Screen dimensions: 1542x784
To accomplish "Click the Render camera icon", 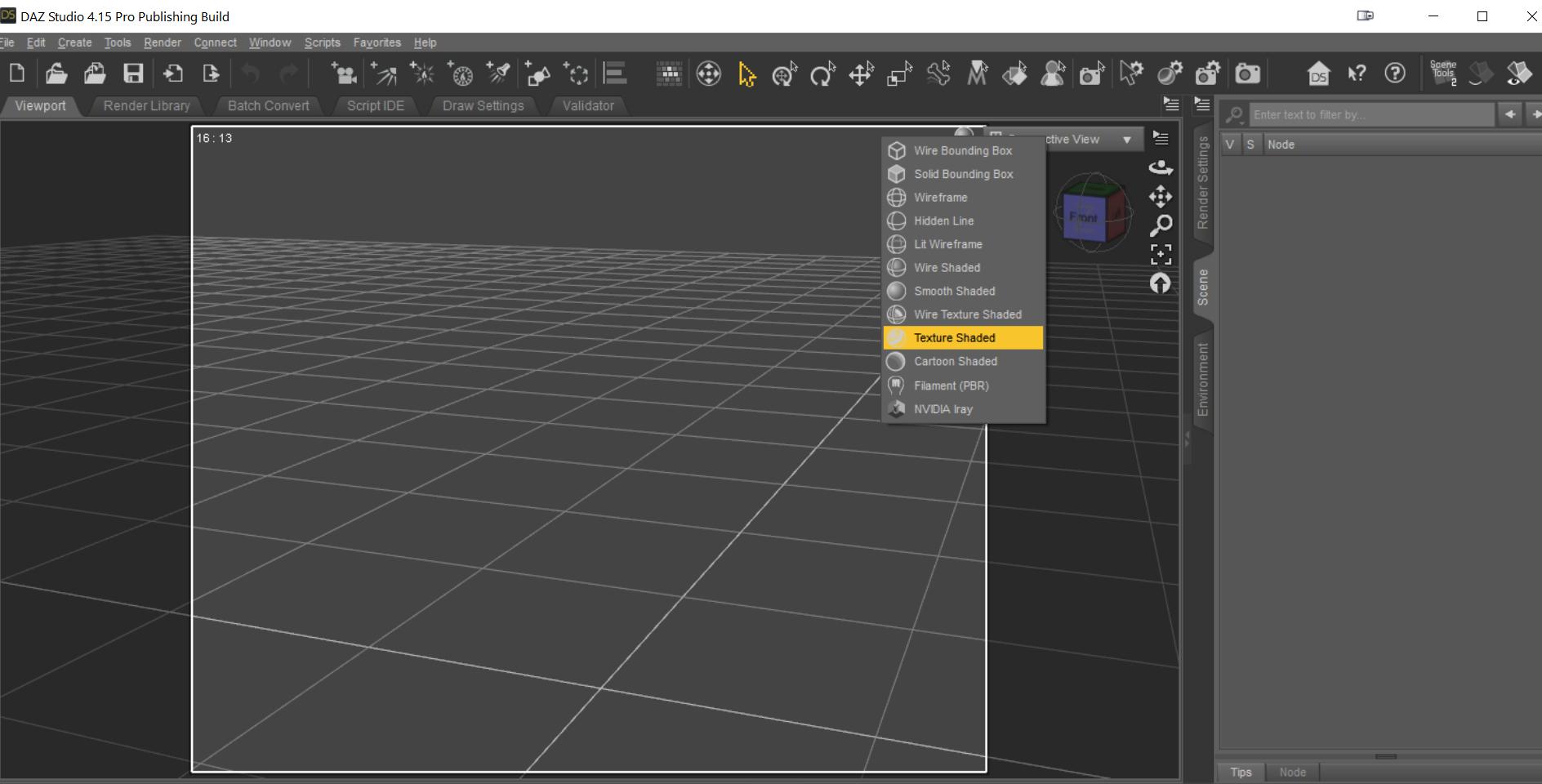I will pos(1247,74).
